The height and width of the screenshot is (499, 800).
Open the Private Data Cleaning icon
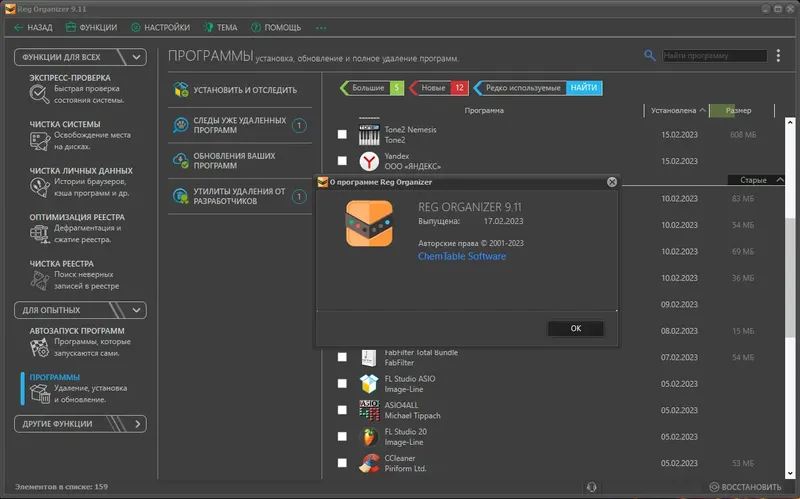[39, 187]
